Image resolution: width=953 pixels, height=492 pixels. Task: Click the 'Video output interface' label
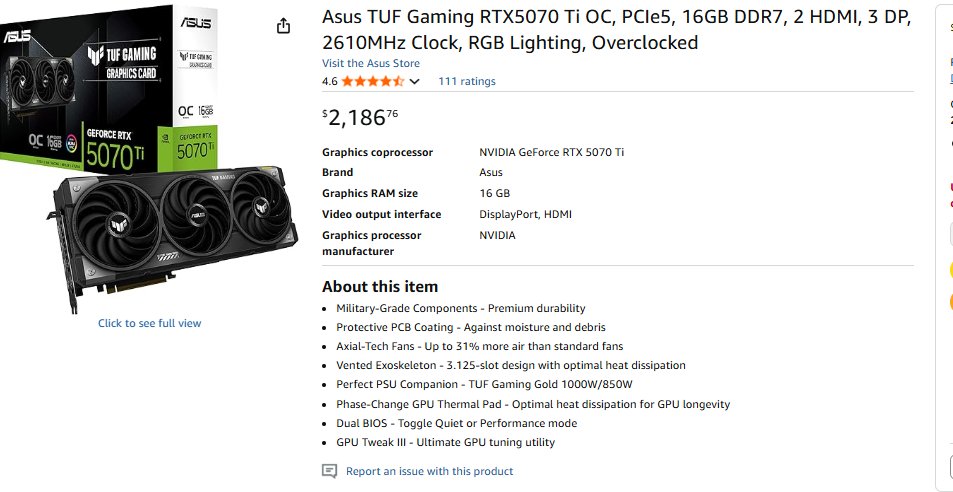coord(381,214)
